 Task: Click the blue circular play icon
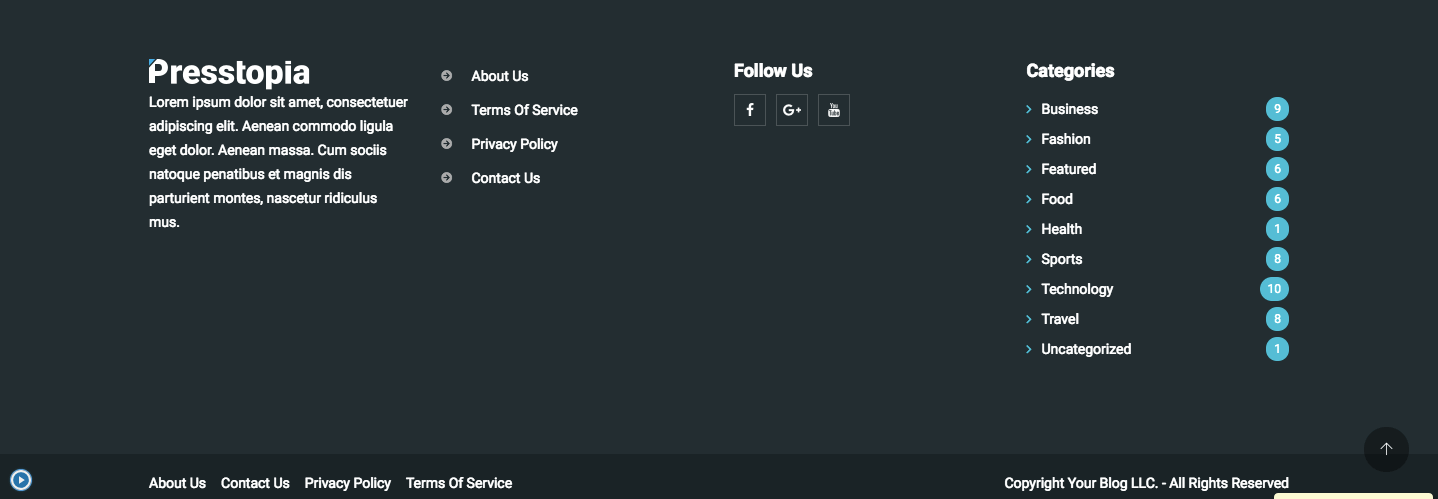pyautogui.click(x=21, y=480)
